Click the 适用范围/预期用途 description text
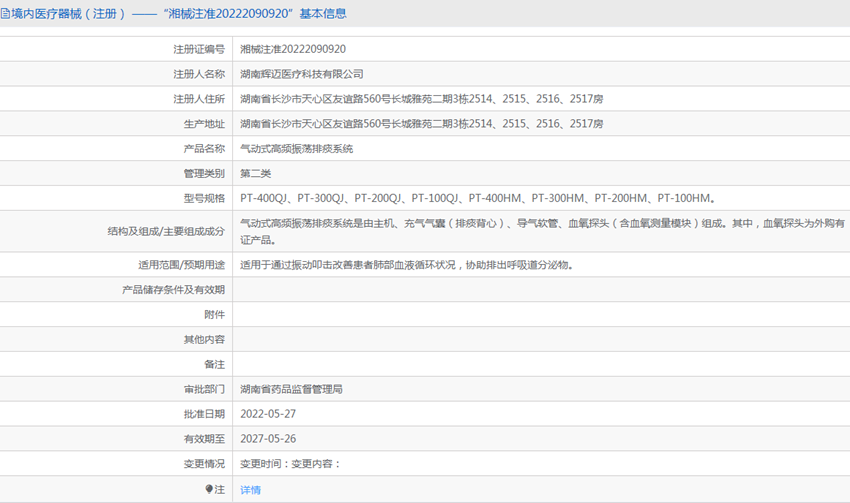The width and height of the screenshot is (850, 503). (x=406, y=265)
